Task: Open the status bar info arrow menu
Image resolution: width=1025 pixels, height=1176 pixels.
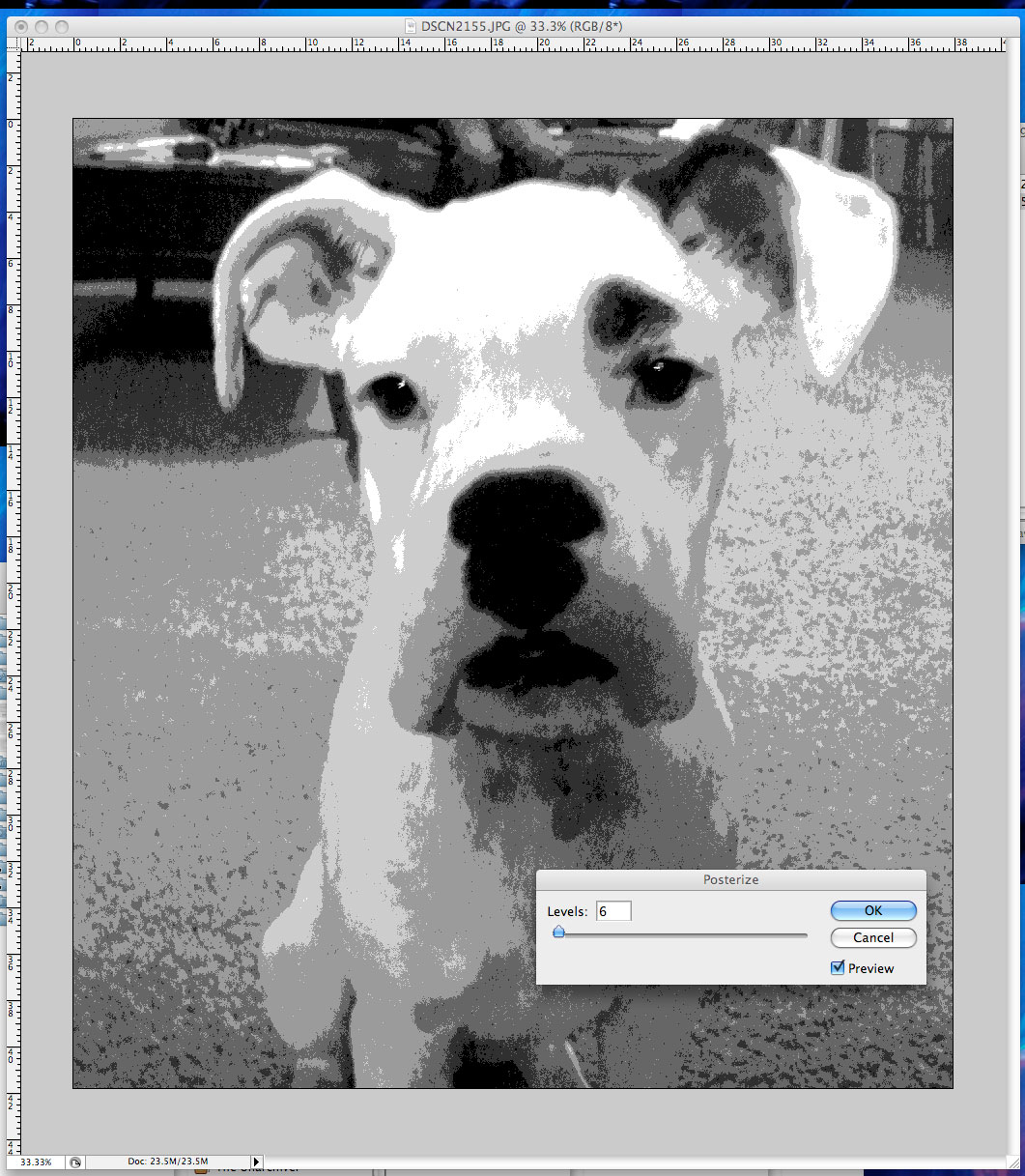Action: (256, 1162)
